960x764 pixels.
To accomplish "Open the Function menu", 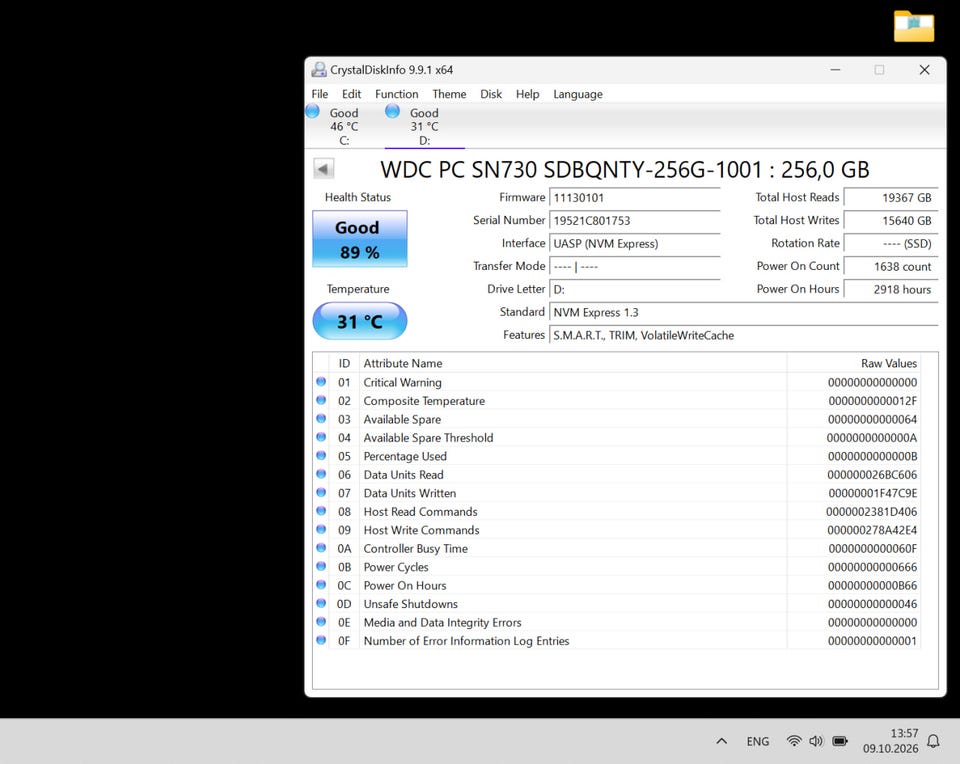I will (x=397, y=94).
